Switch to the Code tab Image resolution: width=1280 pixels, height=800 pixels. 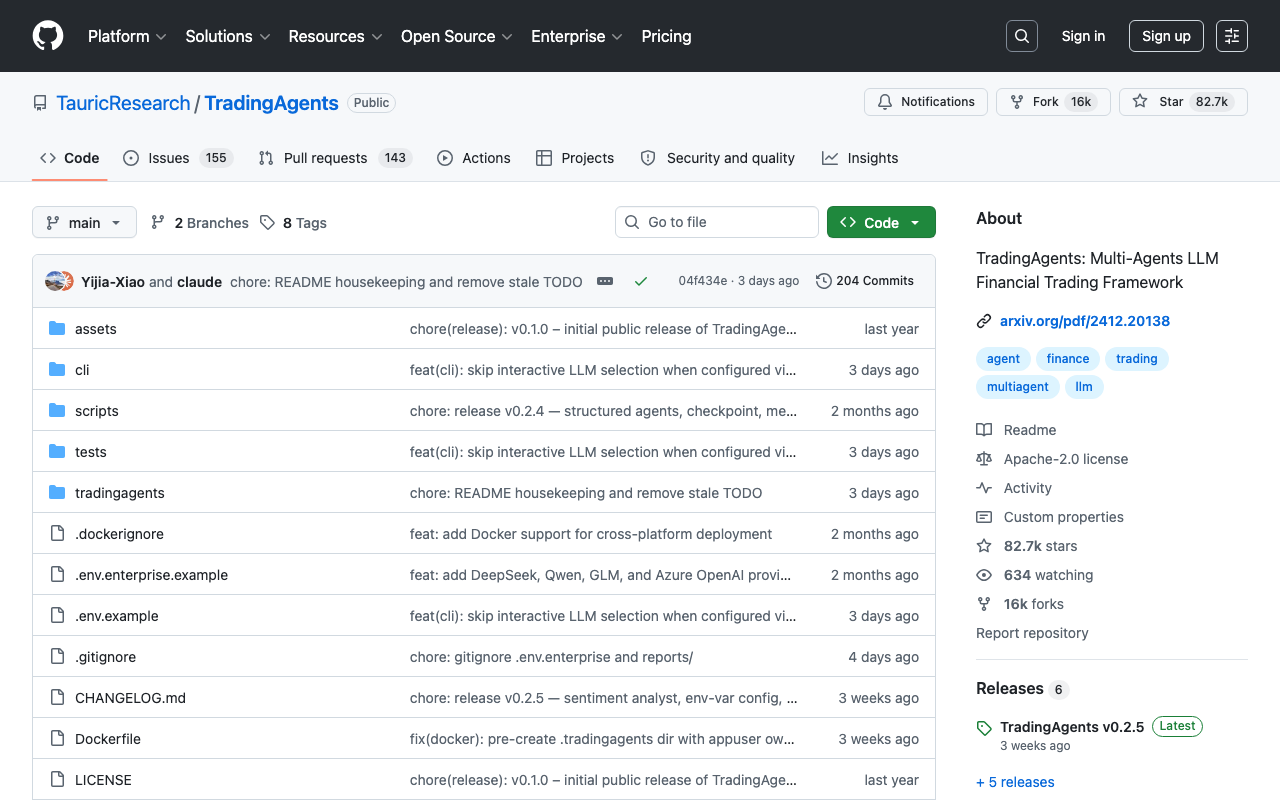click(x=70, y=158)
